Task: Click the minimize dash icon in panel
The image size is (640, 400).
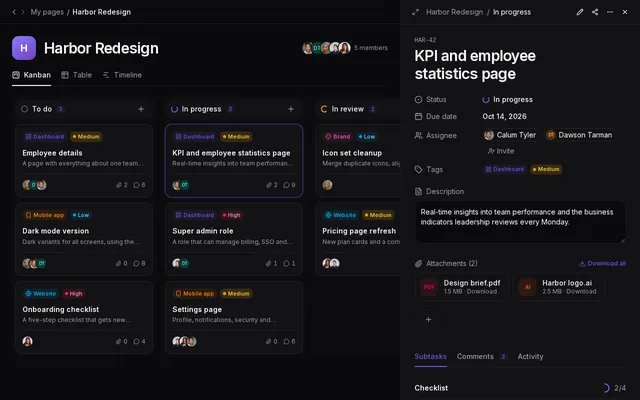Action: (610, 12)
